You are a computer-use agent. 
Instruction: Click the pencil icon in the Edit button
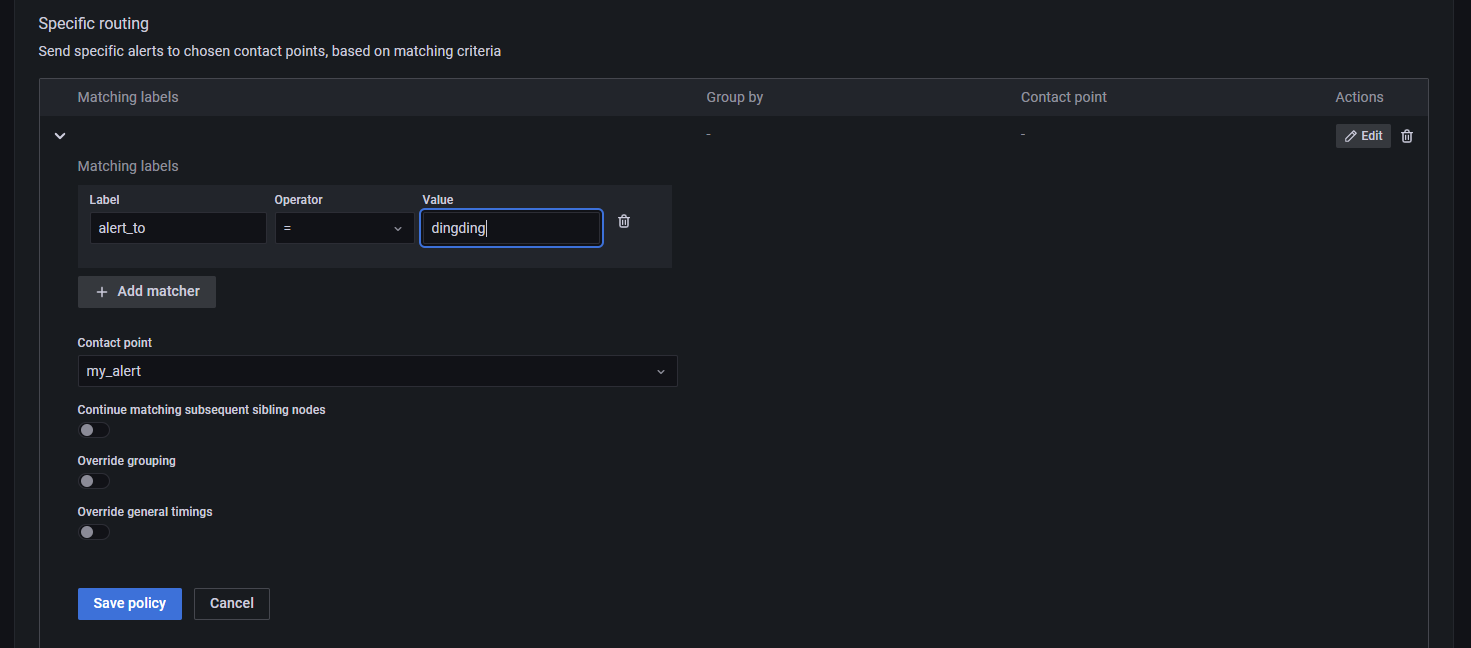[x=1351, y=136]
